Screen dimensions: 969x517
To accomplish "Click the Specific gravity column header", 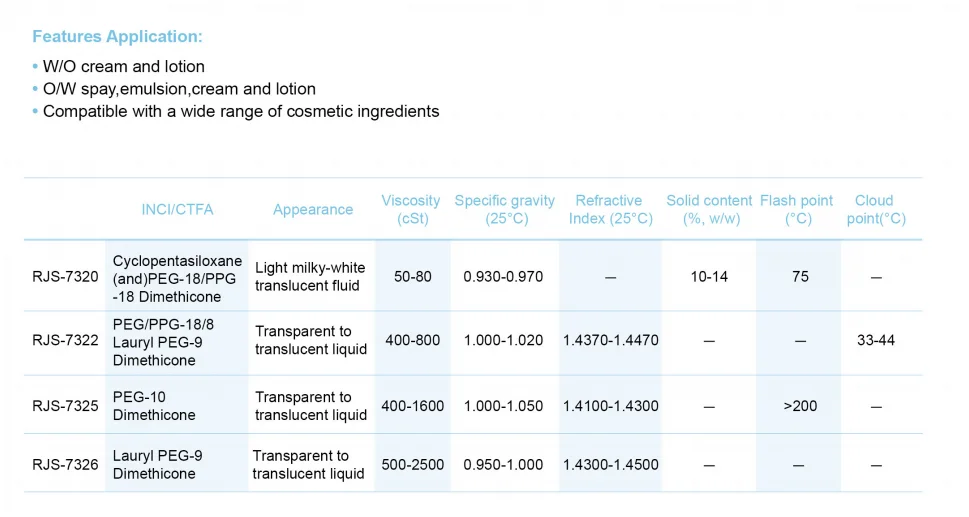I will 505,209.
